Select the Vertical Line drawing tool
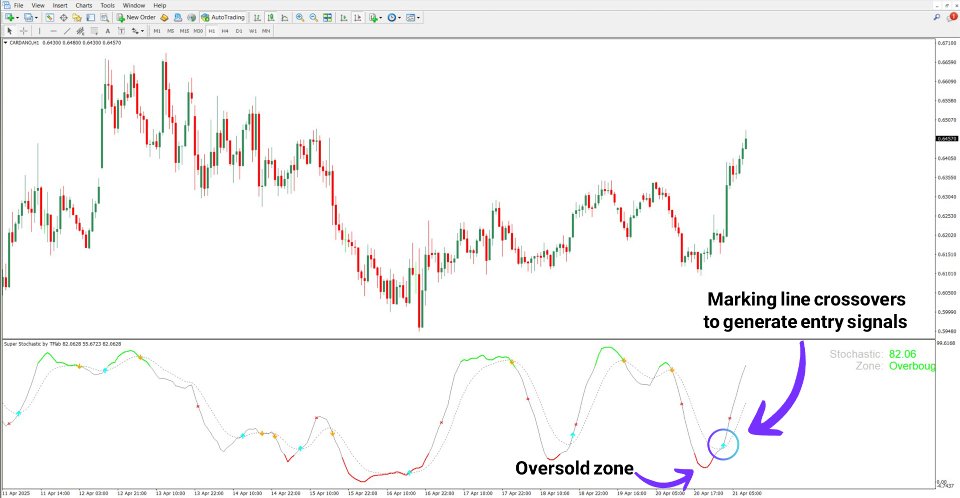Image resolution: width=960 pixels, height=498 pixels. (x=39, y=31)
